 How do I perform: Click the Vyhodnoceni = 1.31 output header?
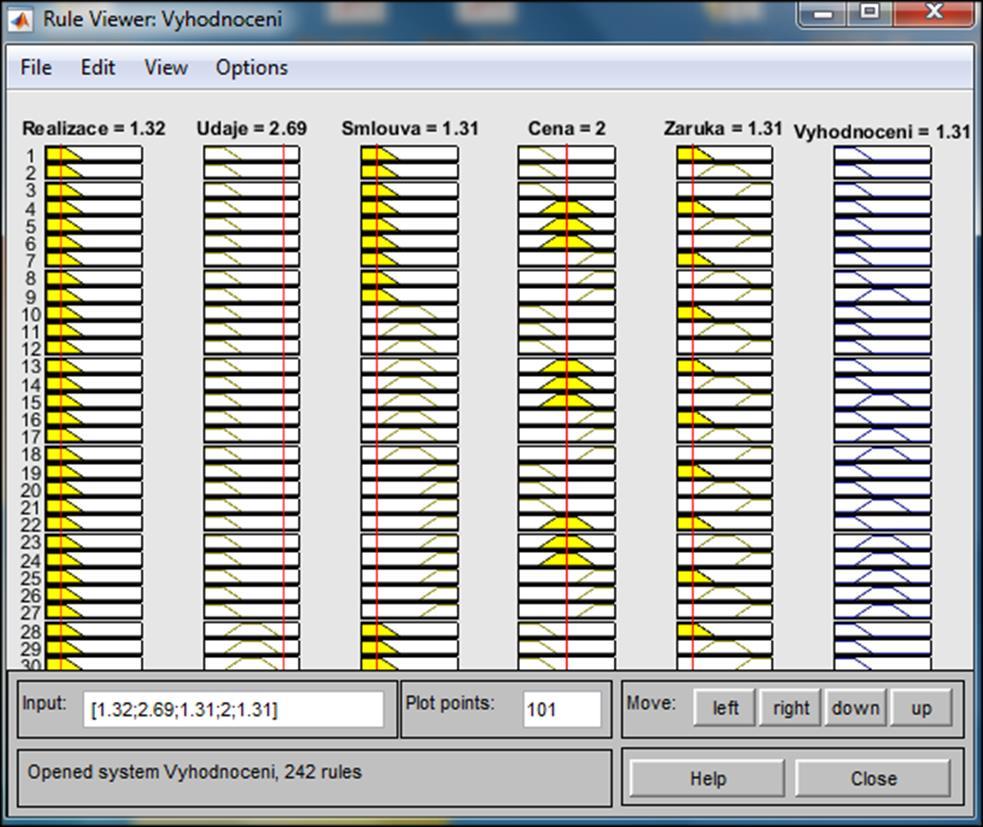pos(881,132)
